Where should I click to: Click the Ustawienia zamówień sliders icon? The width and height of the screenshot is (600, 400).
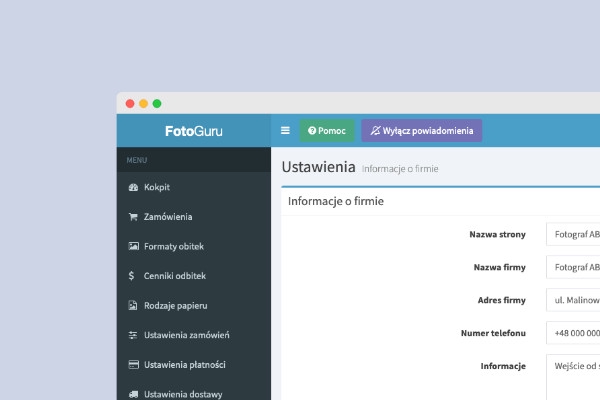coord(133,335)
